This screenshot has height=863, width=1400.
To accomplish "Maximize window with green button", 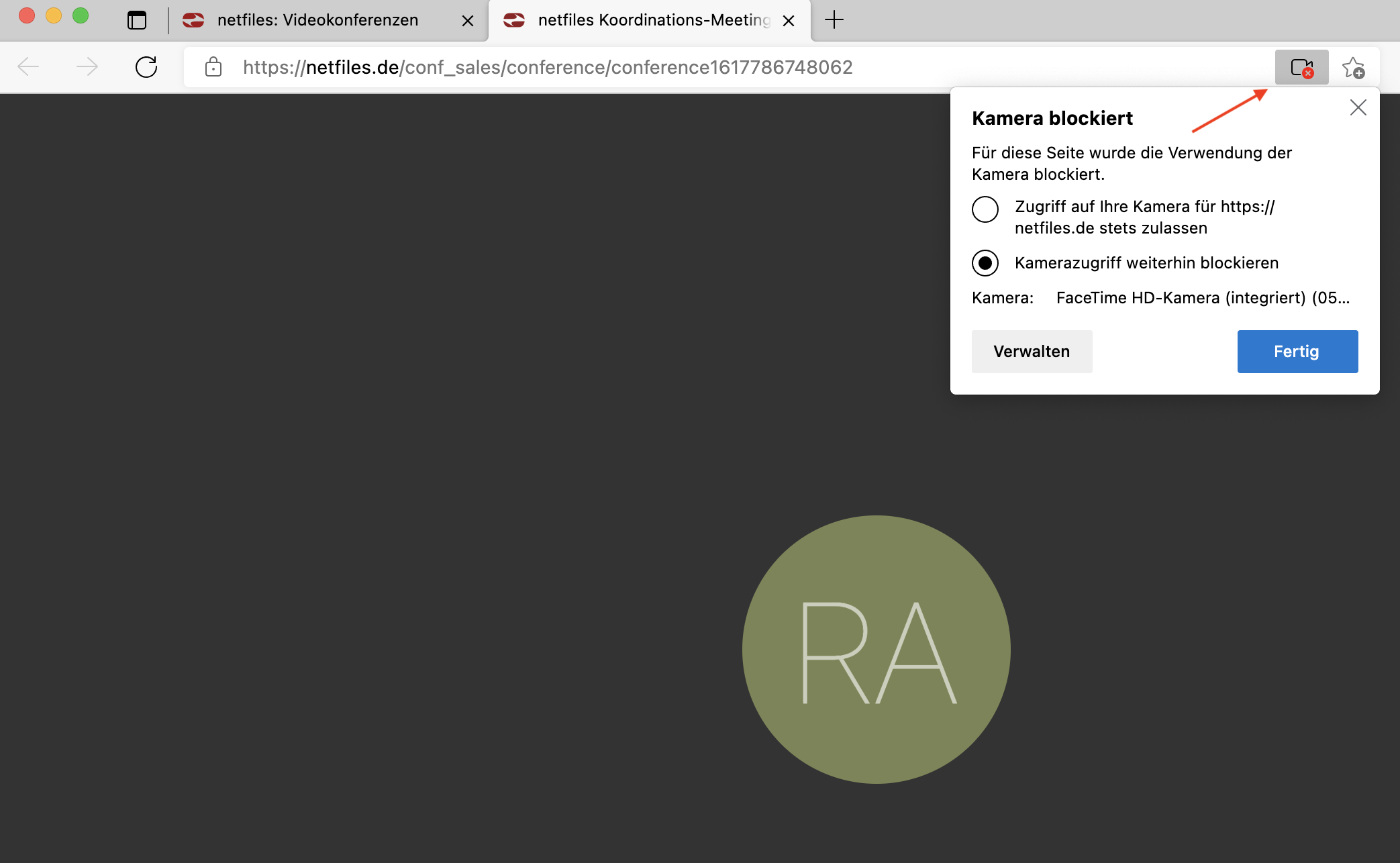I will (x=81, y=16).
